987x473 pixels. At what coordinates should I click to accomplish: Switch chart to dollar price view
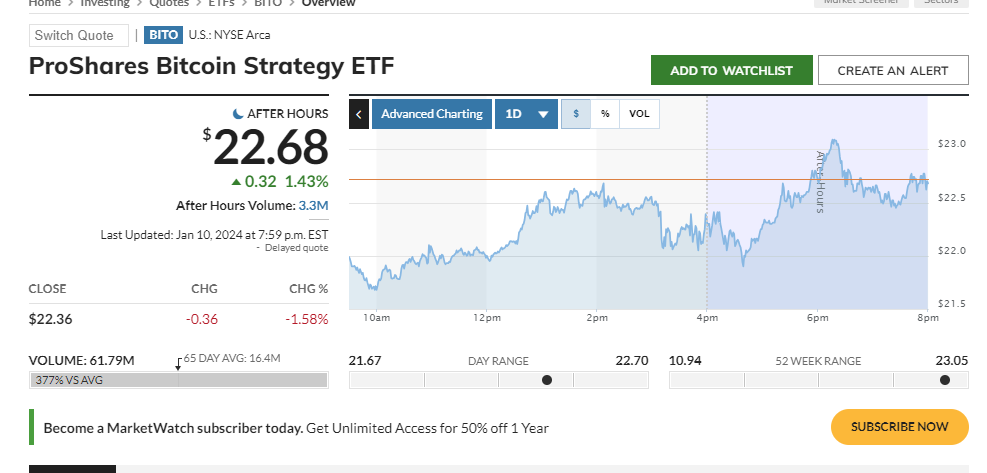click(x=576, y=114)
